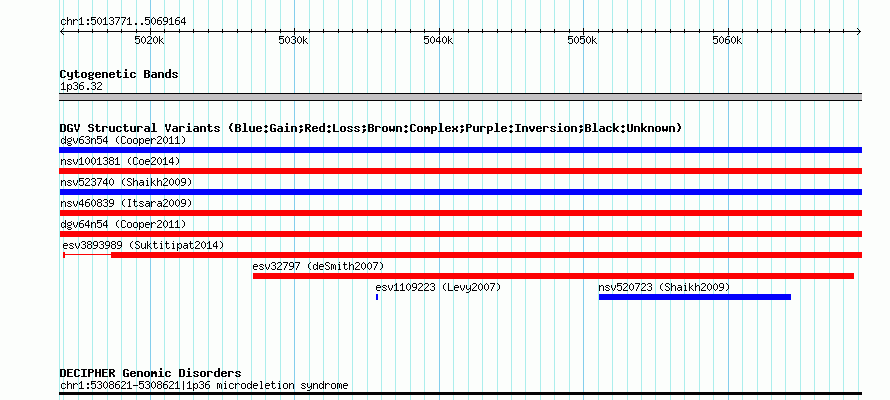Click the esv32797 (deSmith2007) label
The width and height of the screenshot is (890, 400).
click(318, 266)
